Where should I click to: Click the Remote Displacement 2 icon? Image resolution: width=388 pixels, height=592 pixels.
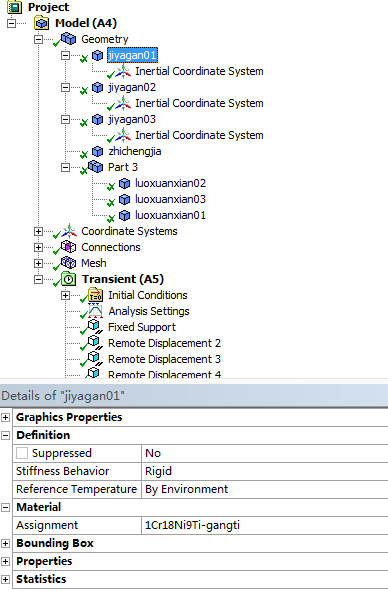(95, 343)
